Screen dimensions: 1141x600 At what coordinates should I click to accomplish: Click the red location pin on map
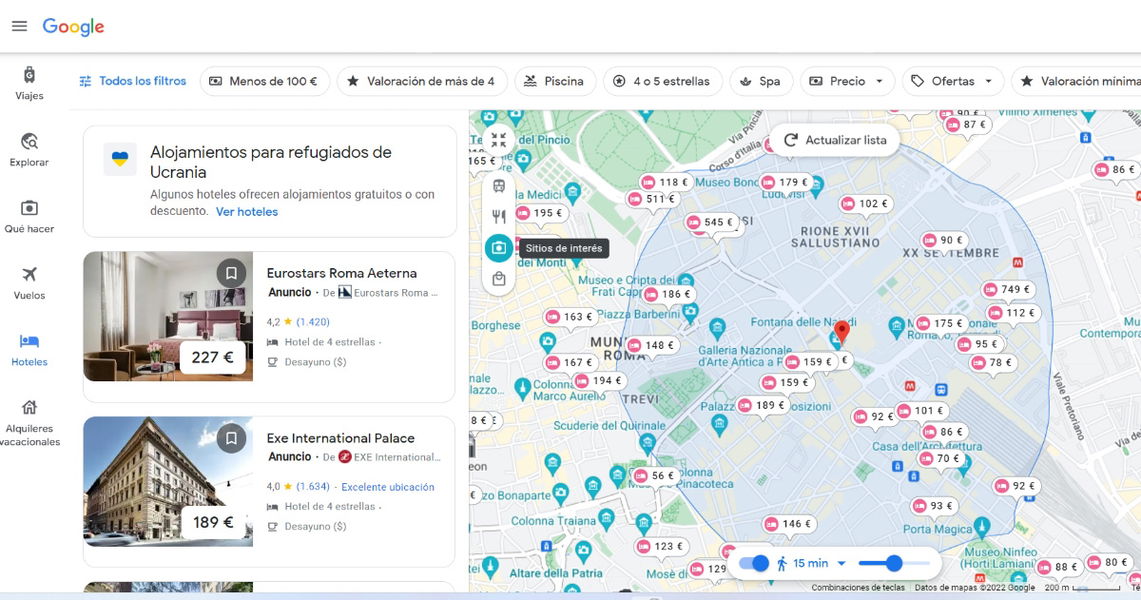(841, 331)
